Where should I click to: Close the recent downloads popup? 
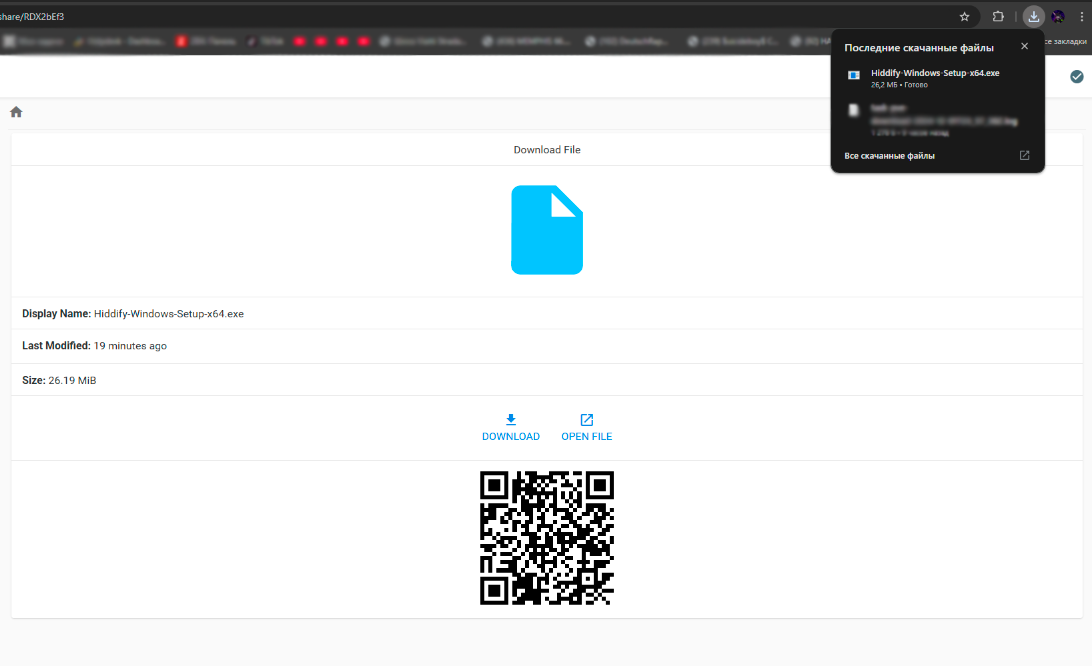pyautogui.click(x=1024, y=46)
